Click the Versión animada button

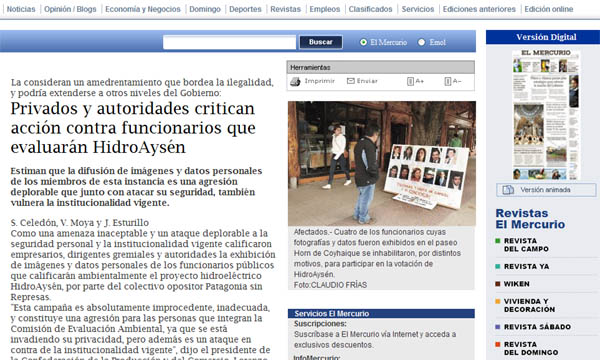(x=546, y=190)
